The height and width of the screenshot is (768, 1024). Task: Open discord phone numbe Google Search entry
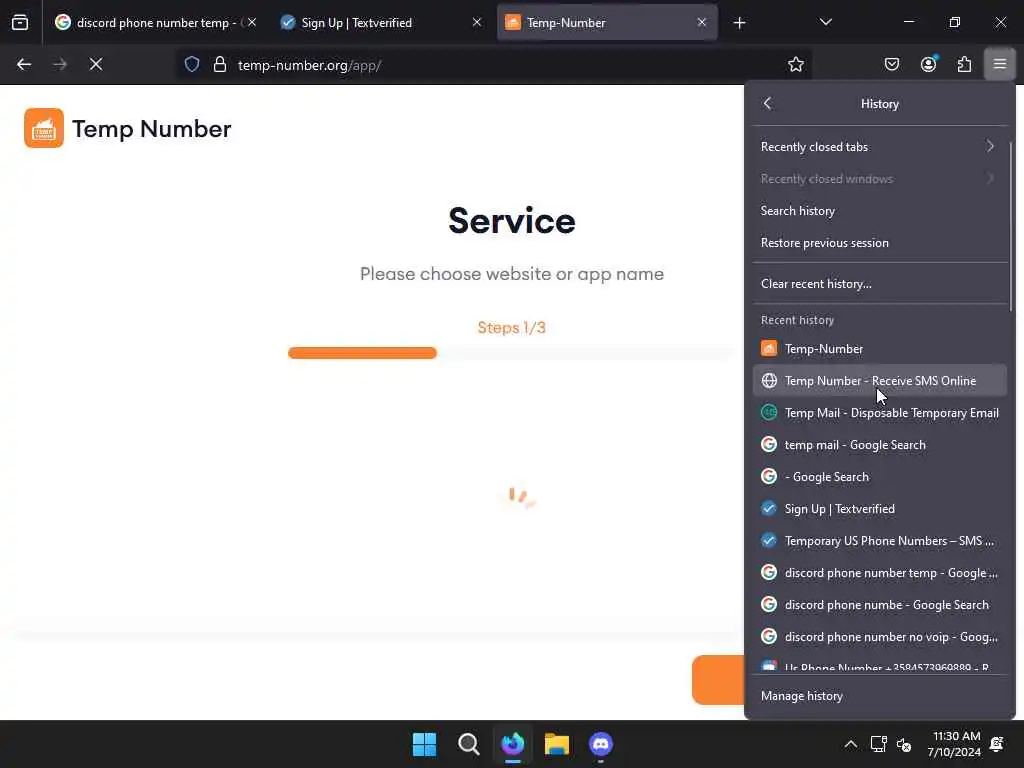pyautogui.click(x=879, y=604)
